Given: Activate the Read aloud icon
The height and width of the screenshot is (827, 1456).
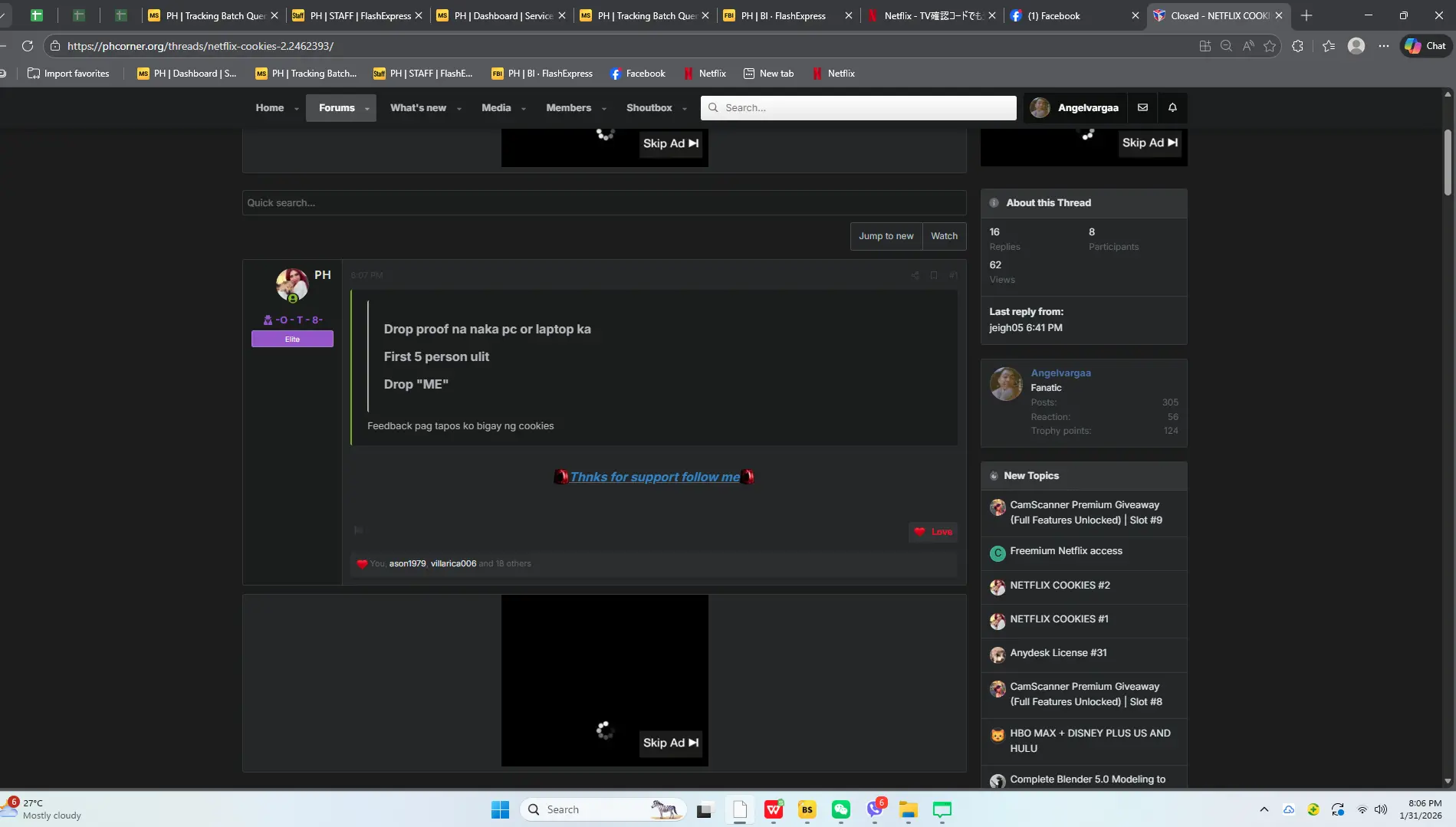Looking at the screenshot, I should 1248,46.
